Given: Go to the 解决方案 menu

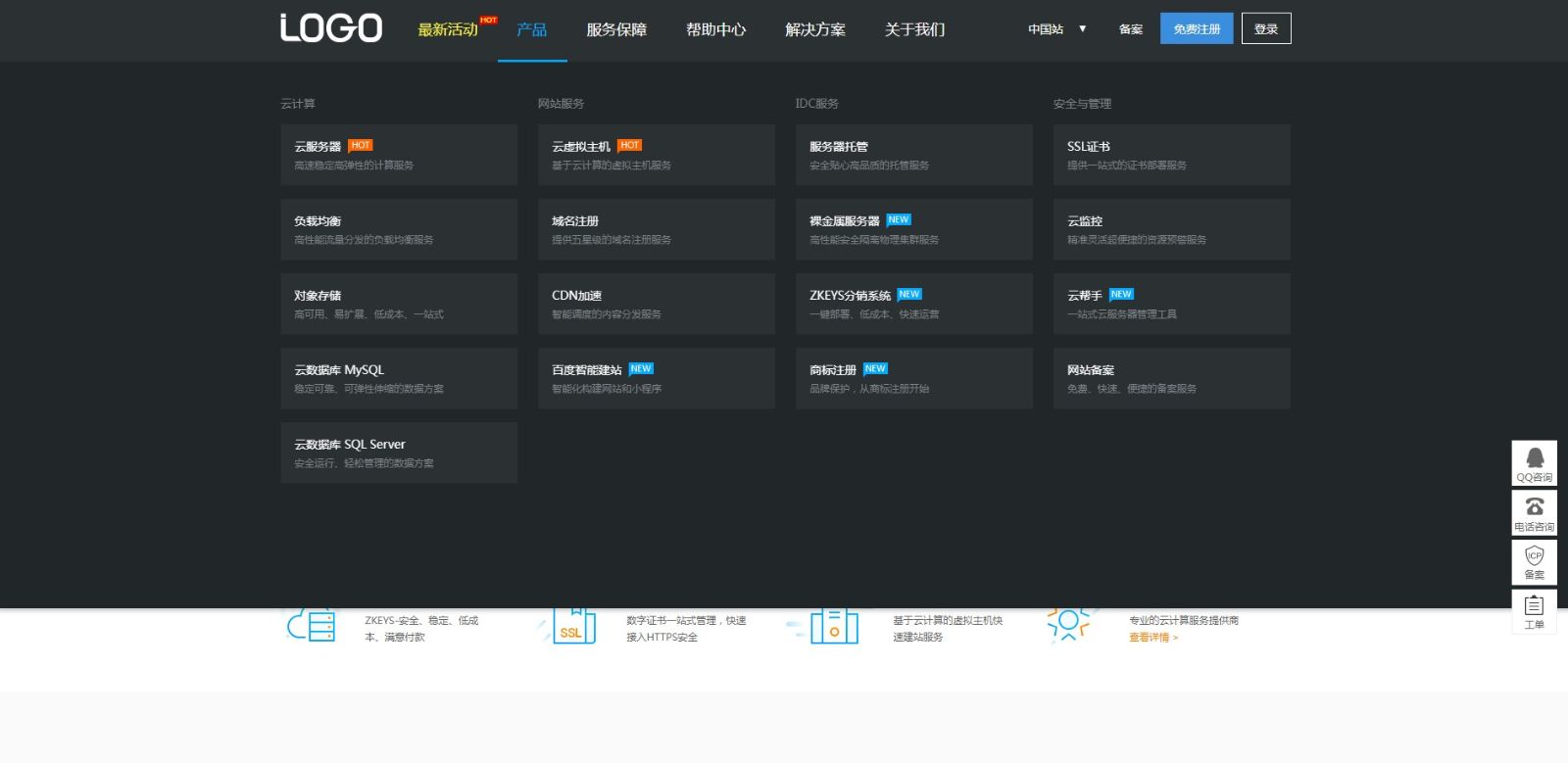Looking at the screenshot, I should 815,29.
